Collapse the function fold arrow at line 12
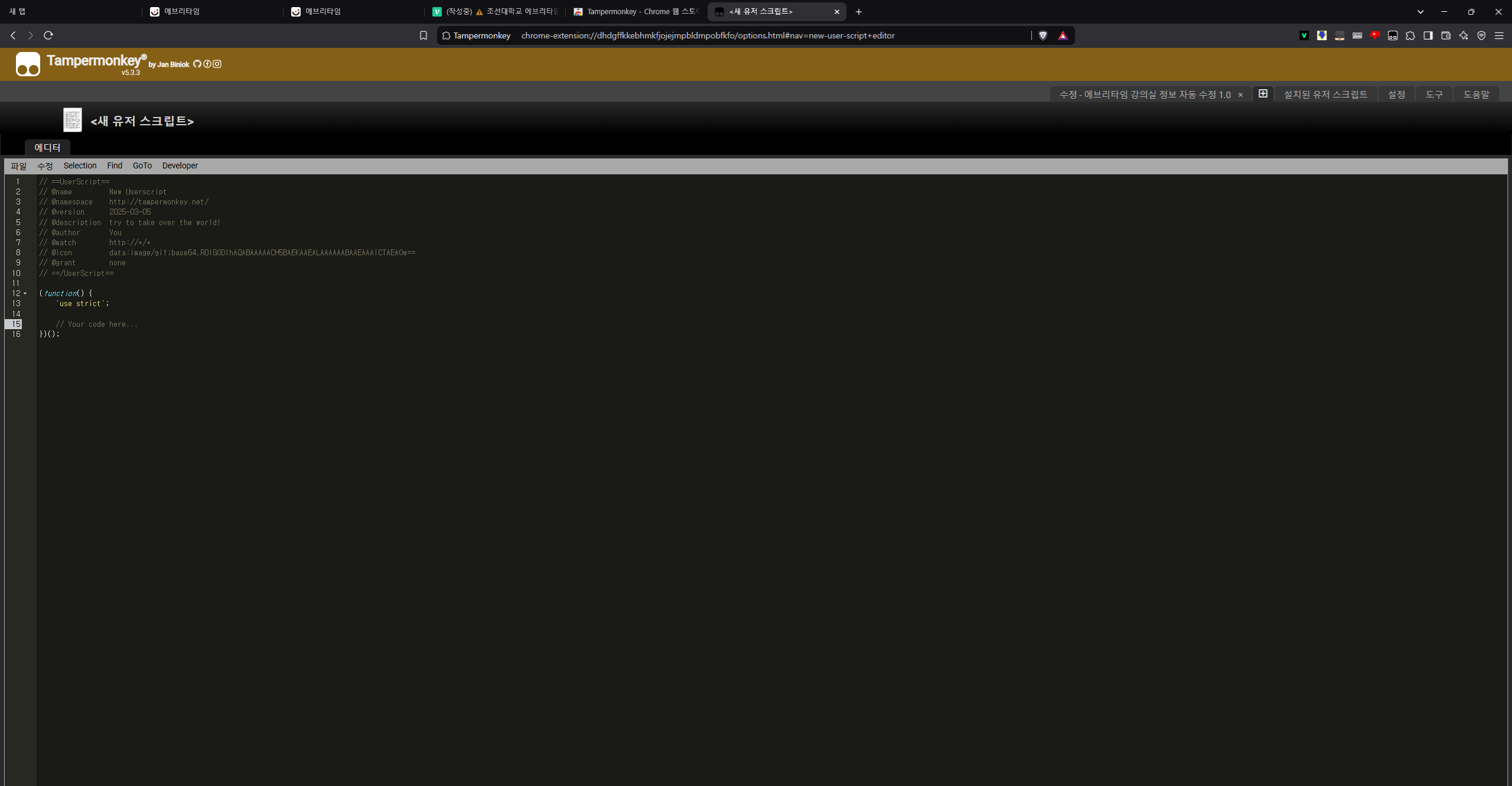The image size is (1512, 786). [x=25, y=294]
